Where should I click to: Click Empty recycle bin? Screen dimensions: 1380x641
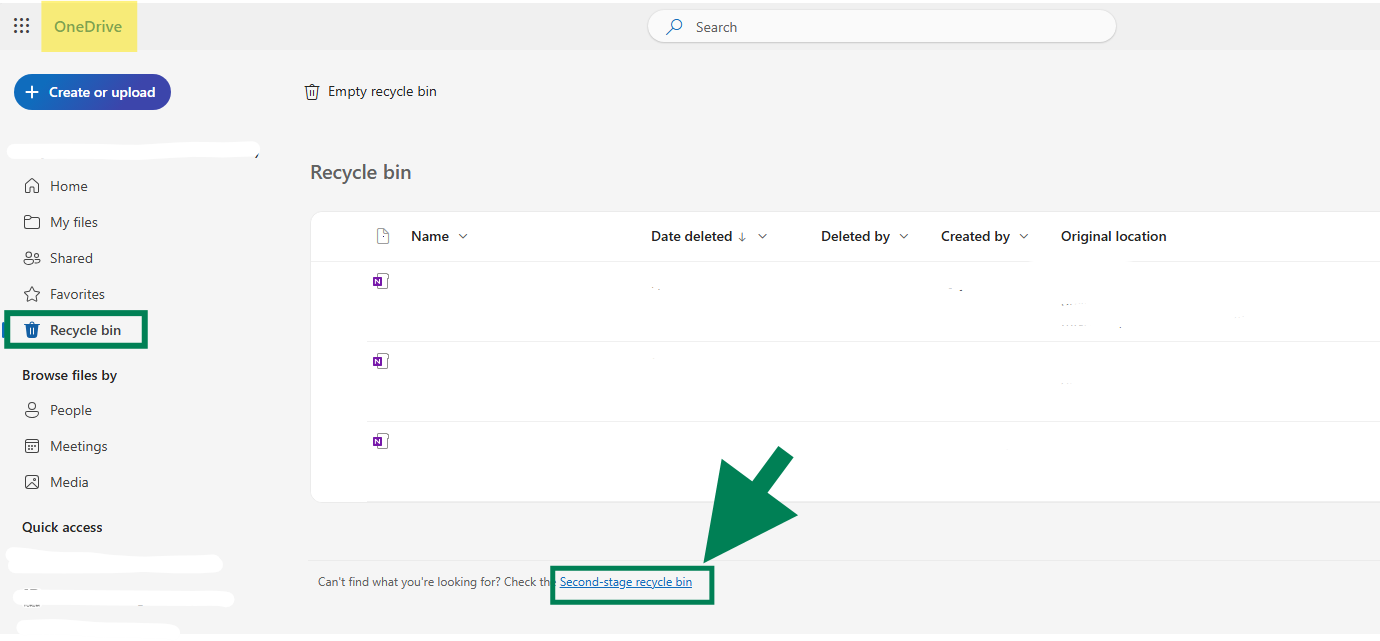tap(371, 92)
